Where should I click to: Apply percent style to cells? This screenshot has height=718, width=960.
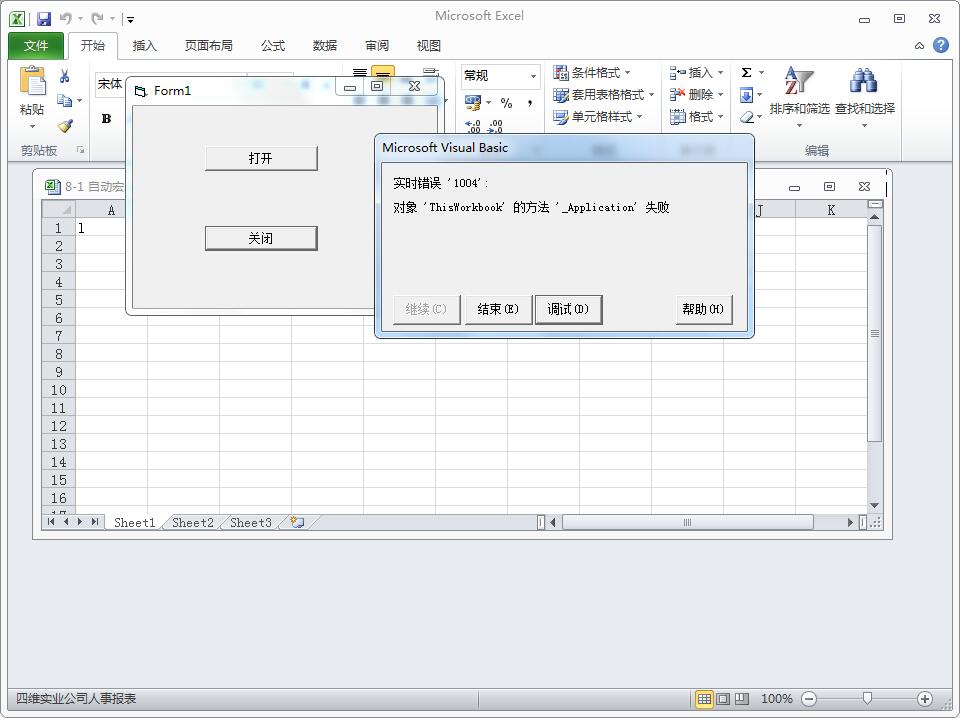(x=506, y=103)
